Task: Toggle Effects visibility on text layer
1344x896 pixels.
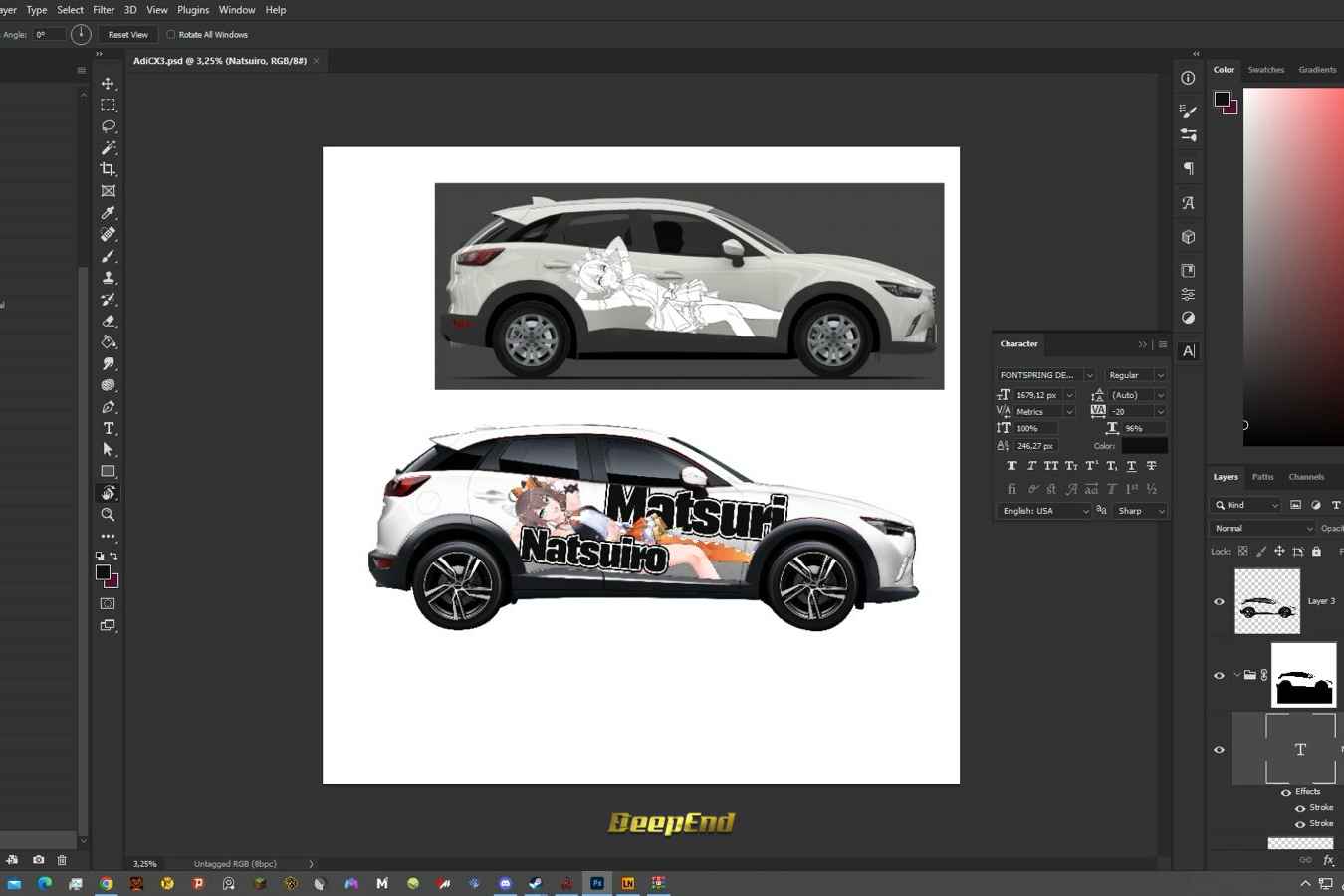Action: 1285,792
